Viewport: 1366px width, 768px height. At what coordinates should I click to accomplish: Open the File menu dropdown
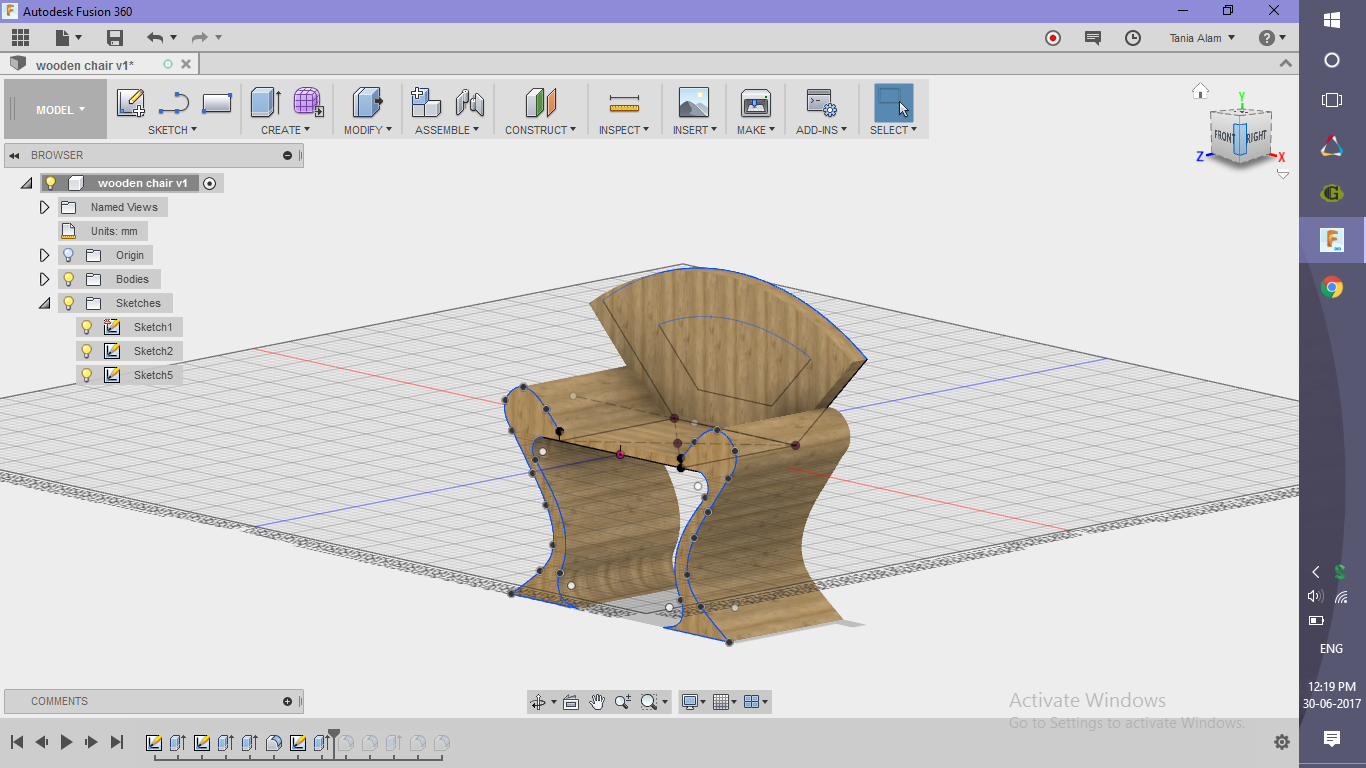69,38
